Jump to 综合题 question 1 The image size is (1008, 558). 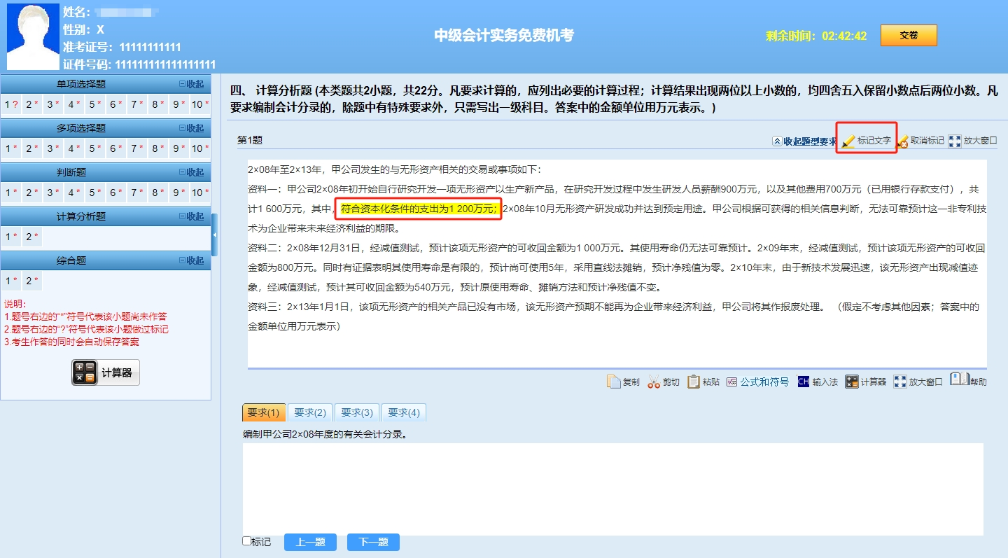tap(11, 280)
